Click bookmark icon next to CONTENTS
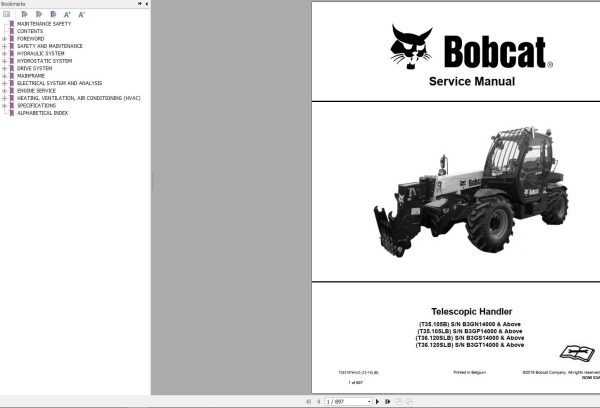This screenshot has height=408, width=600. click(x=12, y=31)
